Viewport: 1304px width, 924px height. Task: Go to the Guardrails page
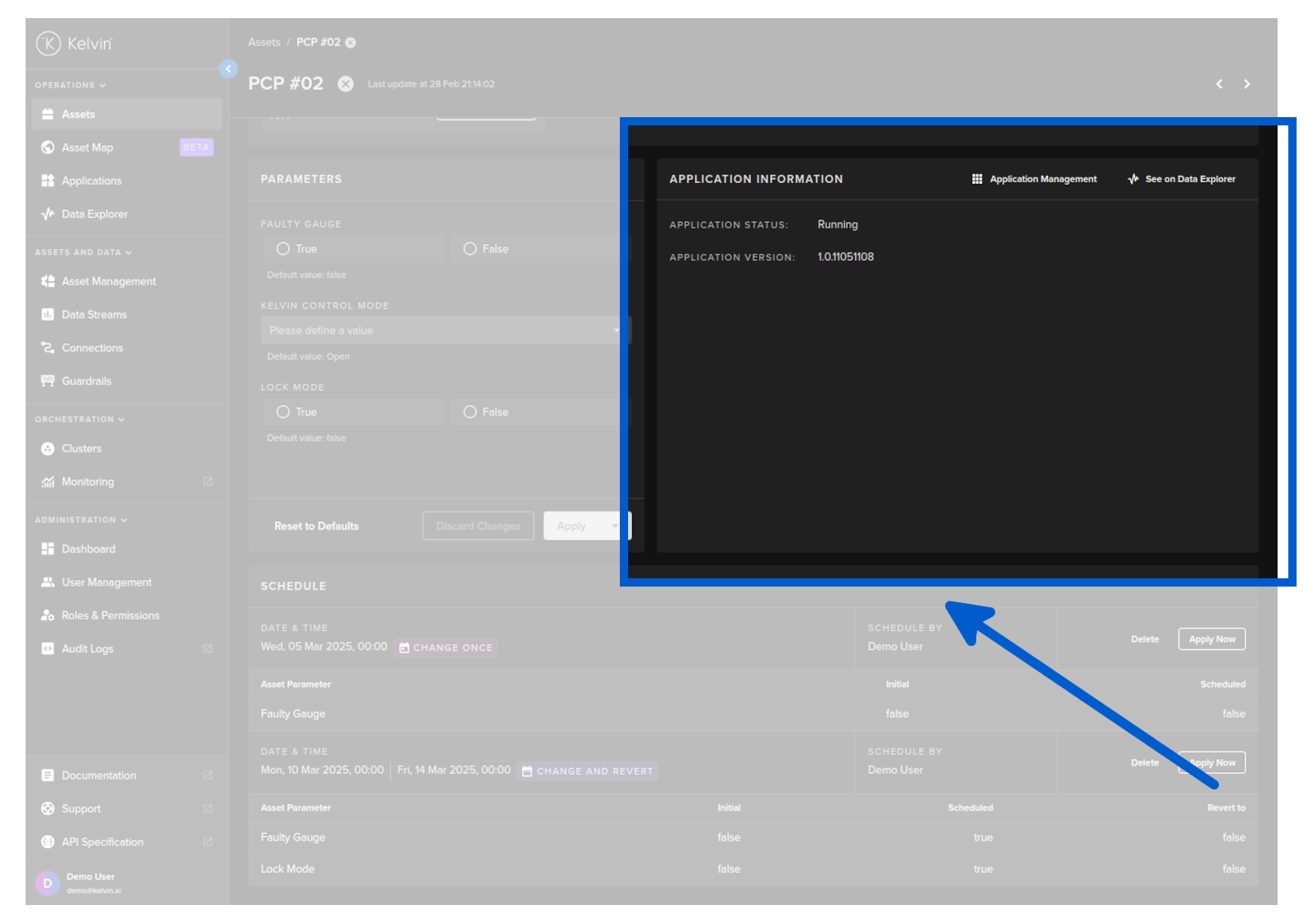(x=86, y=381)
